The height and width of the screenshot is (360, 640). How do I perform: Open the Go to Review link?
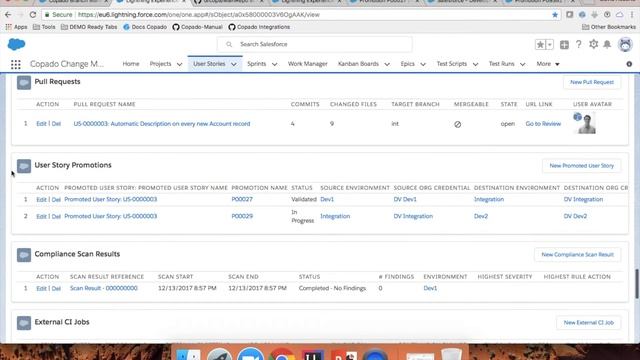click(543, 124)
